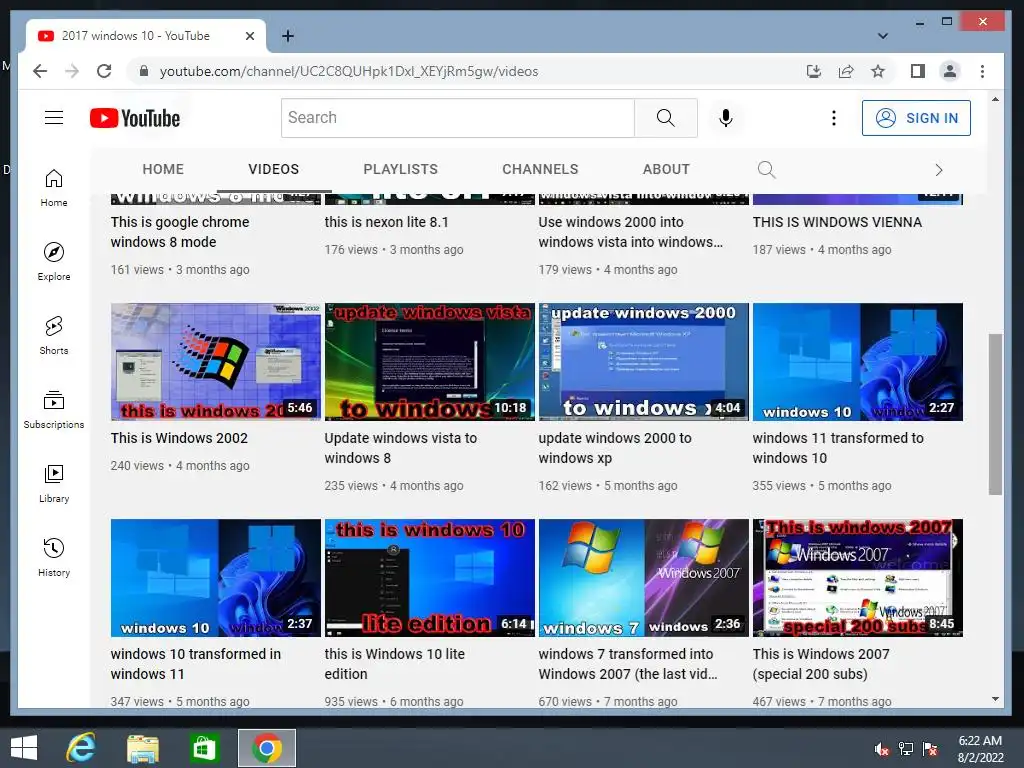Click the search magnifier button
1024x768 pixels.
(x=665, y=118)
